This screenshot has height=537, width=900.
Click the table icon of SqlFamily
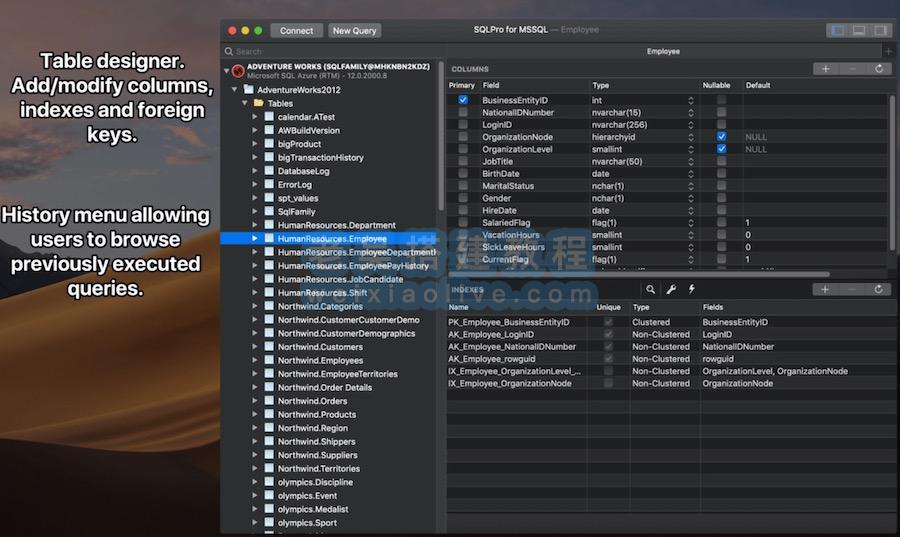pos(269,211)
